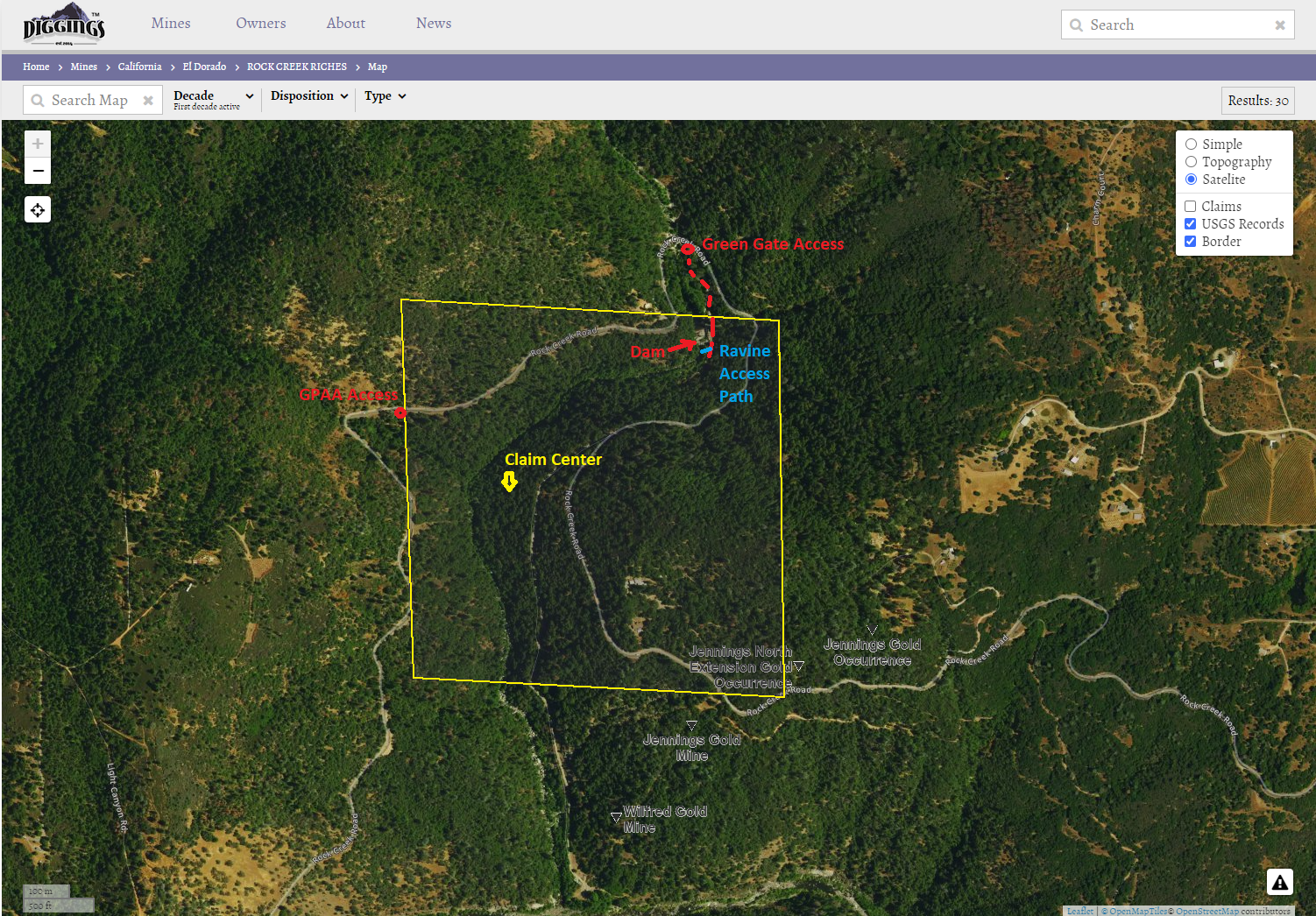Click the Wilfred Gold Mine map marker
The image size is (1316, 916).
pos(616,817)
